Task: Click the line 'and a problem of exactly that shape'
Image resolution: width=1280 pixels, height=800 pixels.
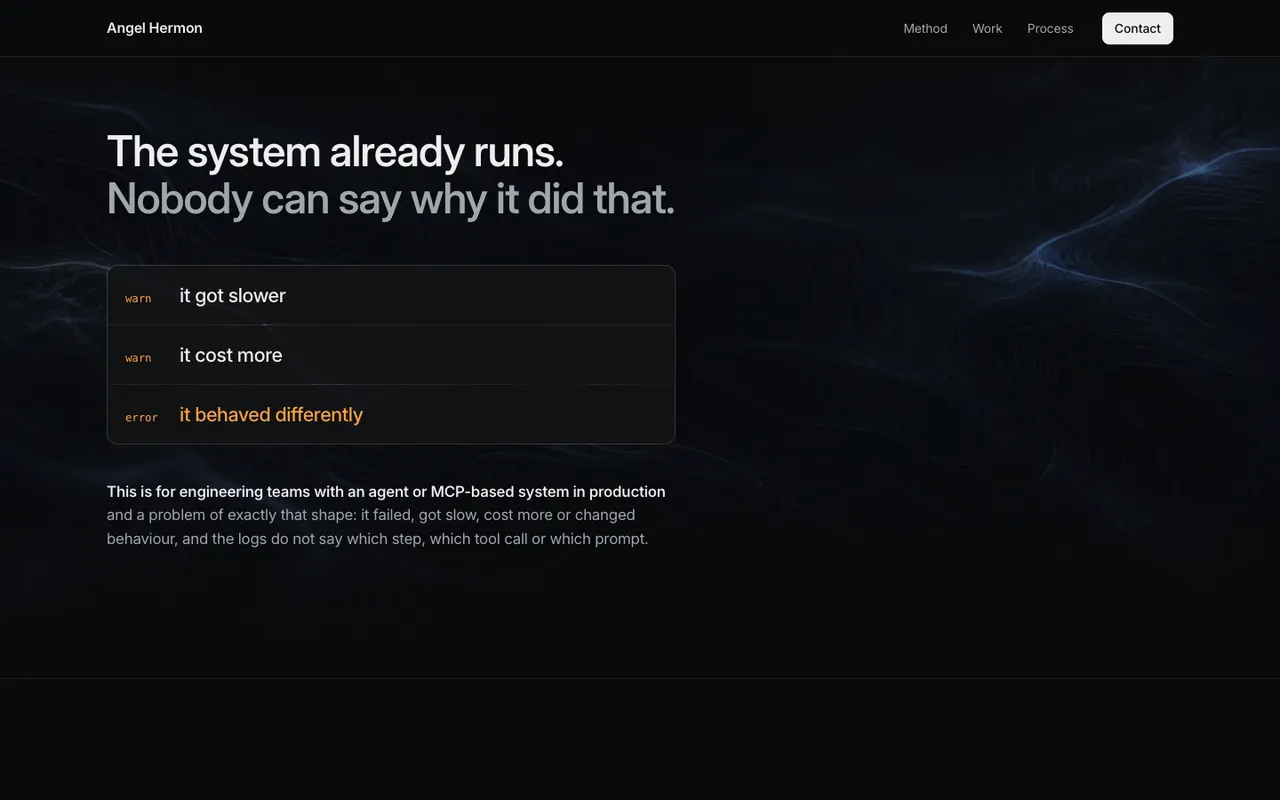Action: click(x=371, y=514)
